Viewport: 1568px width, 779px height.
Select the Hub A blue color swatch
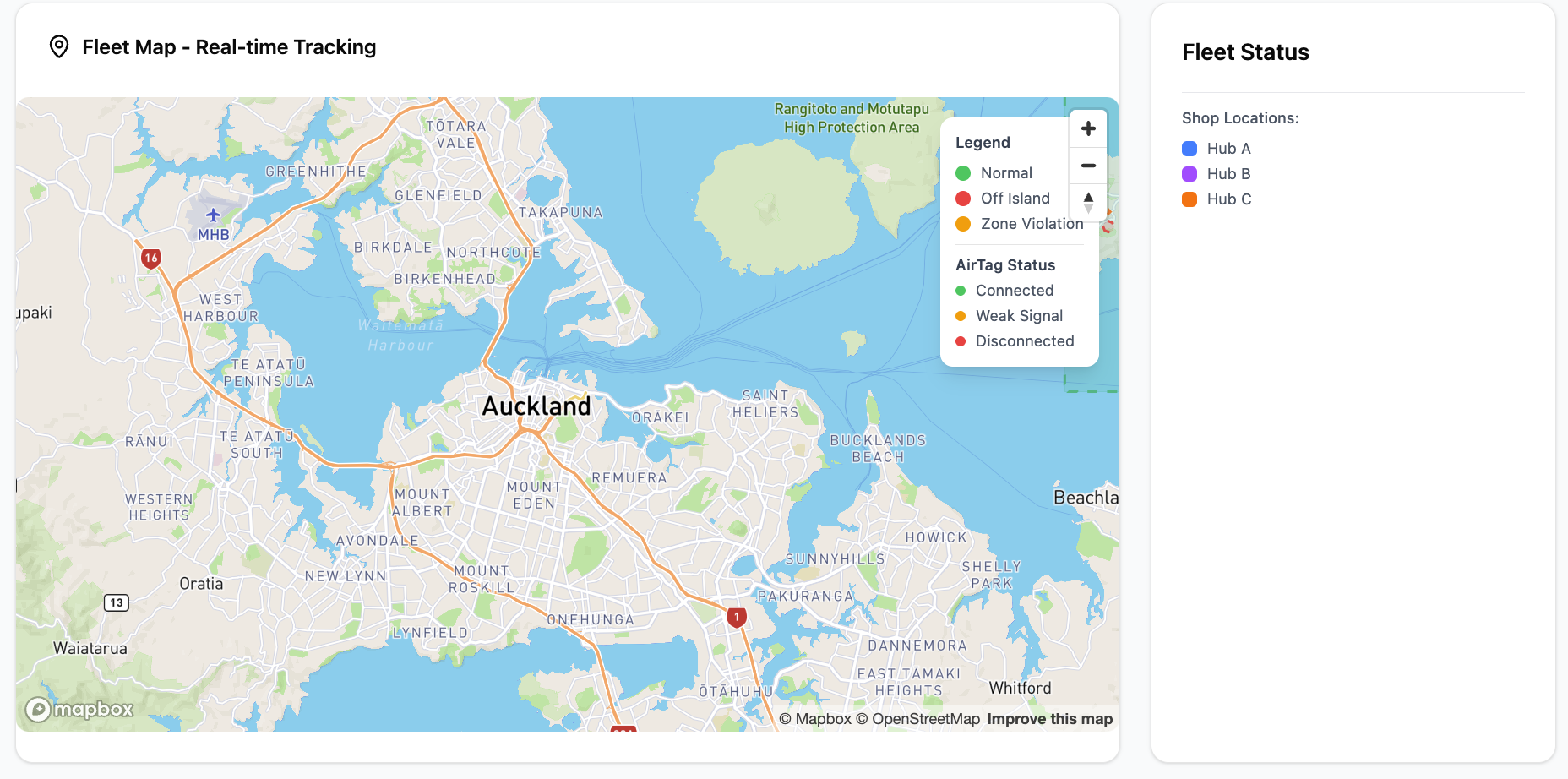point(1190,148)
